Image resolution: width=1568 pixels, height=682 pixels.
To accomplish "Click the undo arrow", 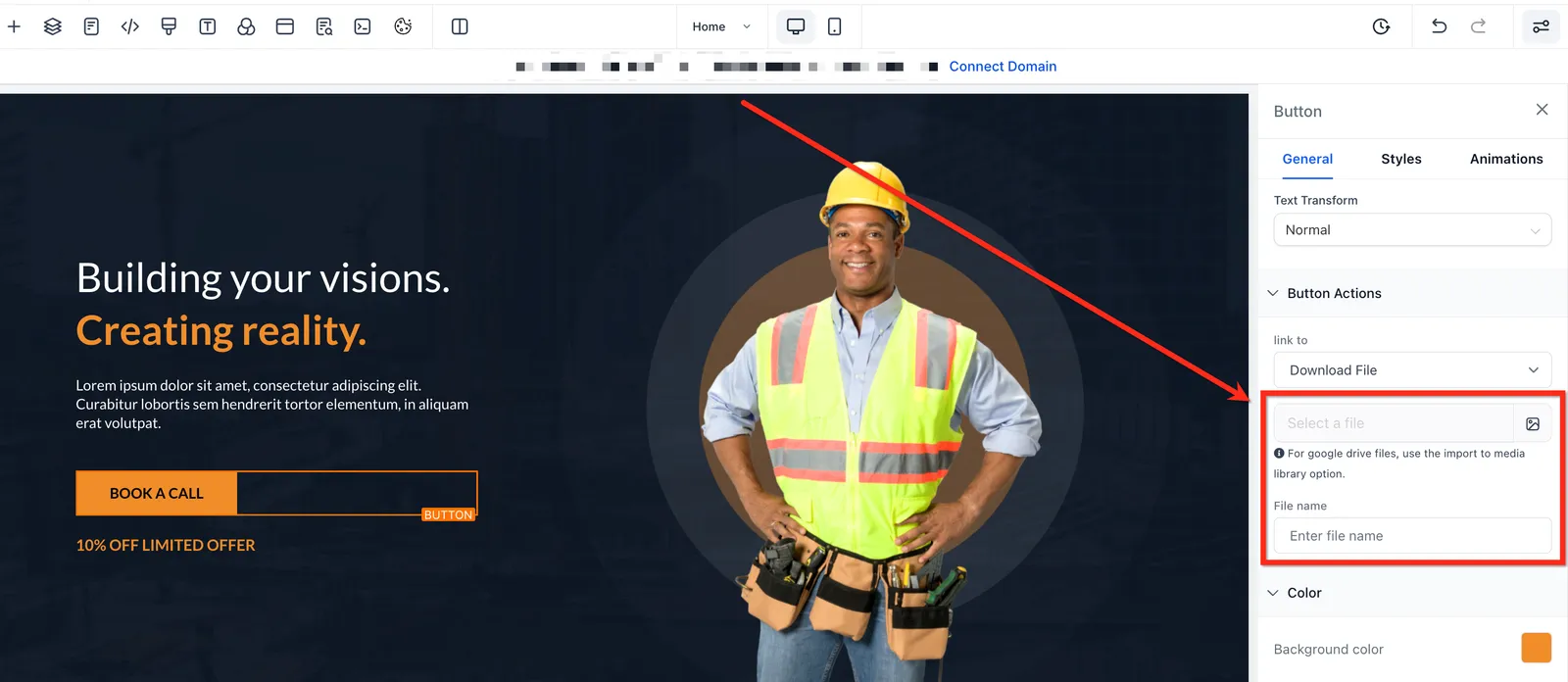I will (x=1439, y=26).
